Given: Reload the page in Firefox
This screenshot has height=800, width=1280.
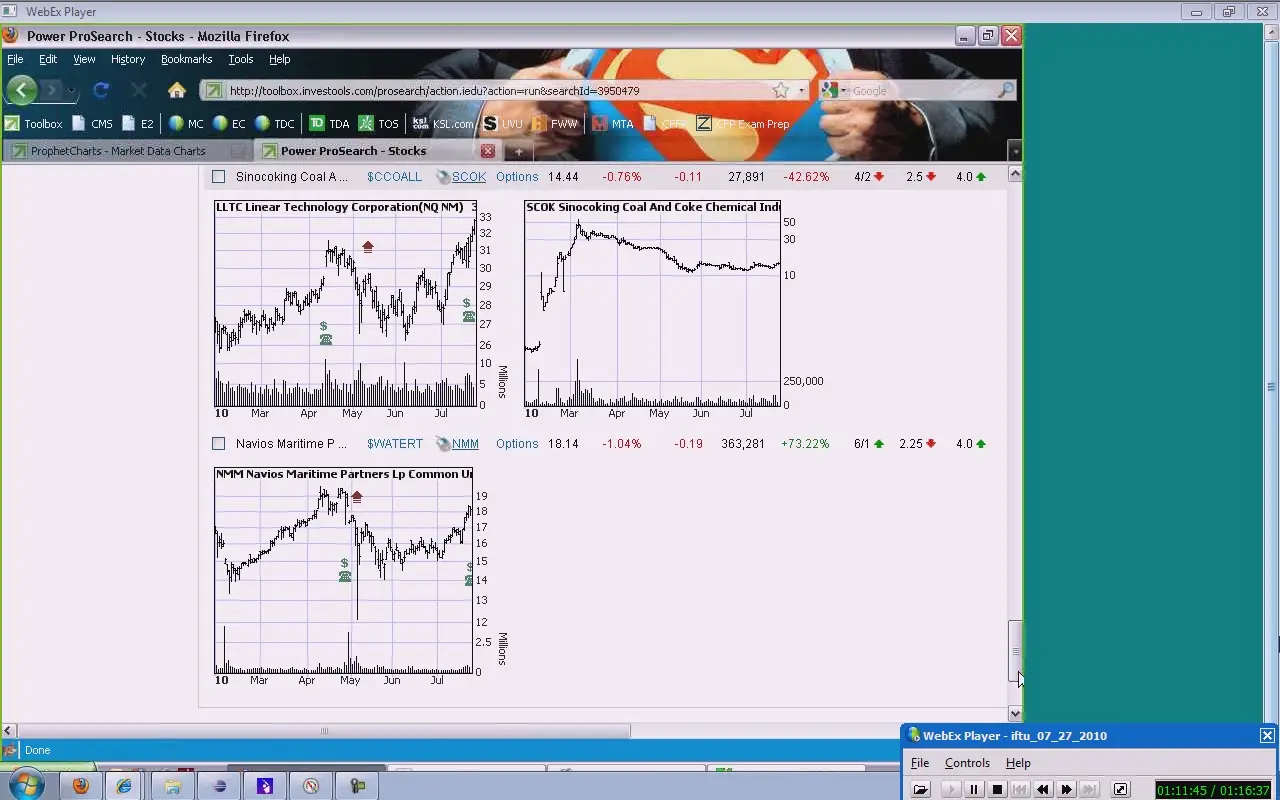Looking at the screenshot, I should (101, 90).
